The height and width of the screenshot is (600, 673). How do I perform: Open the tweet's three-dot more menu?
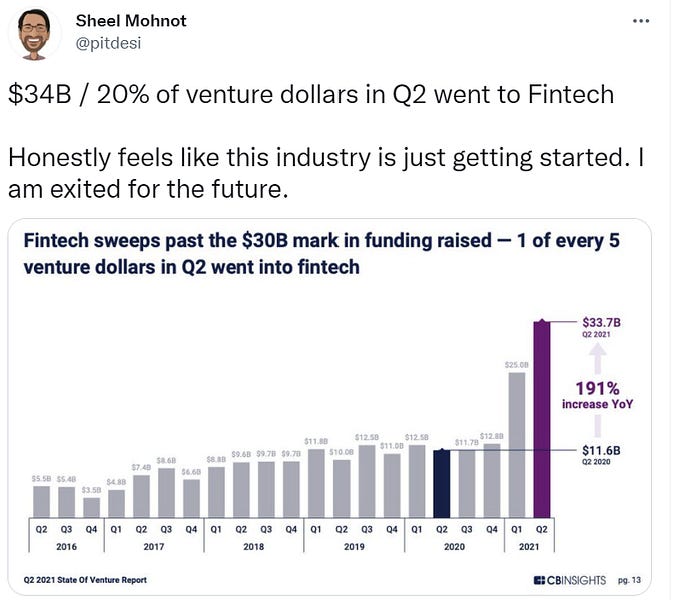(x=641, y=21)
